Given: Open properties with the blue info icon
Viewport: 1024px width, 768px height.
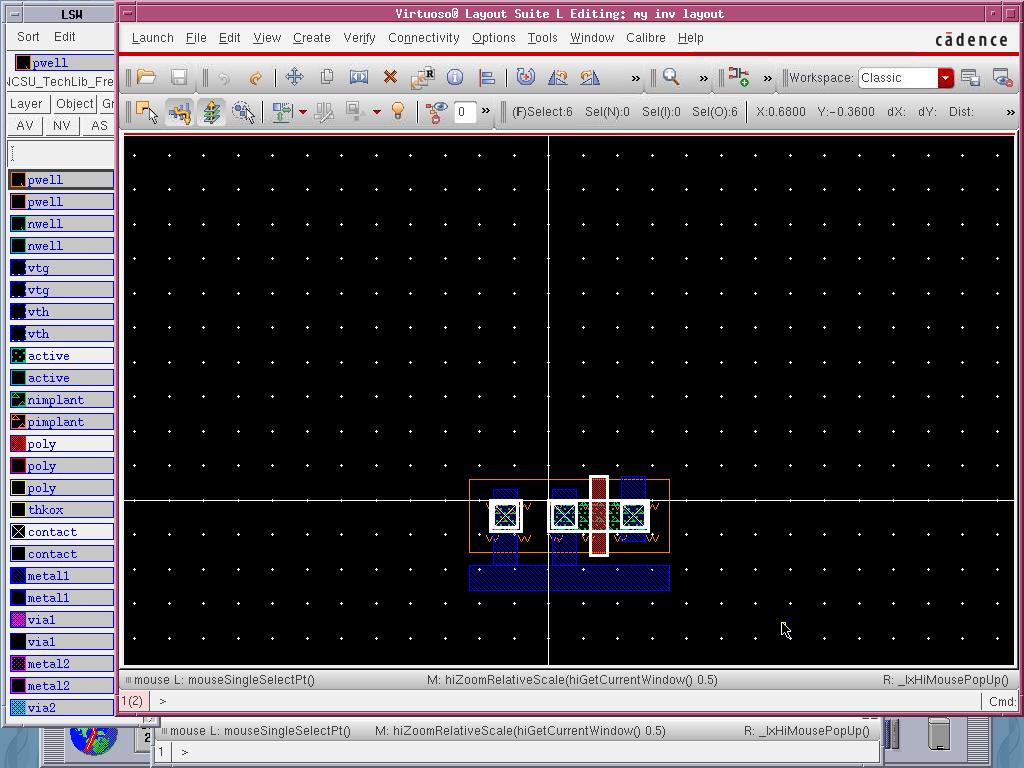Looking at the screenshot, I should (x=455, y=78).
